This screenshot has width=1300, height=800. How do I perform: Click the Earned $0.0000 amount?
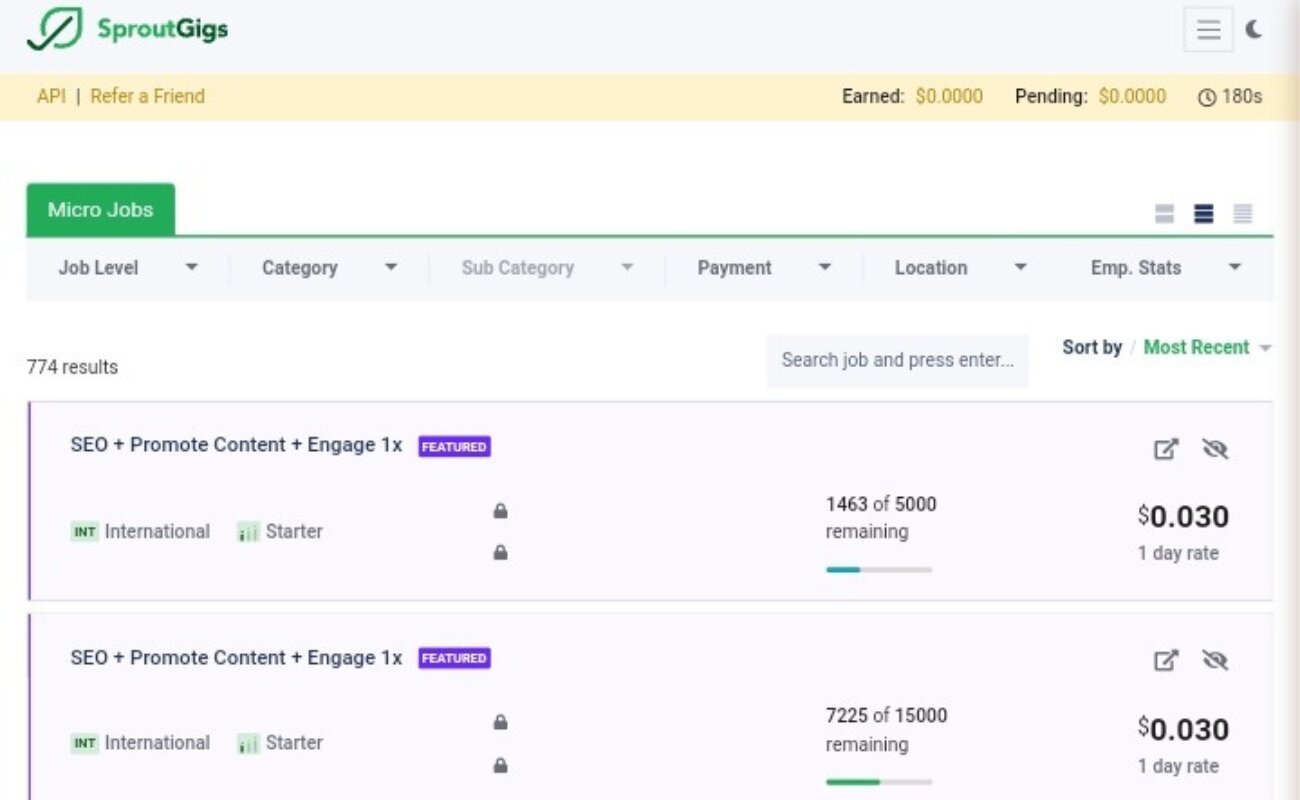tap(949, 97)
